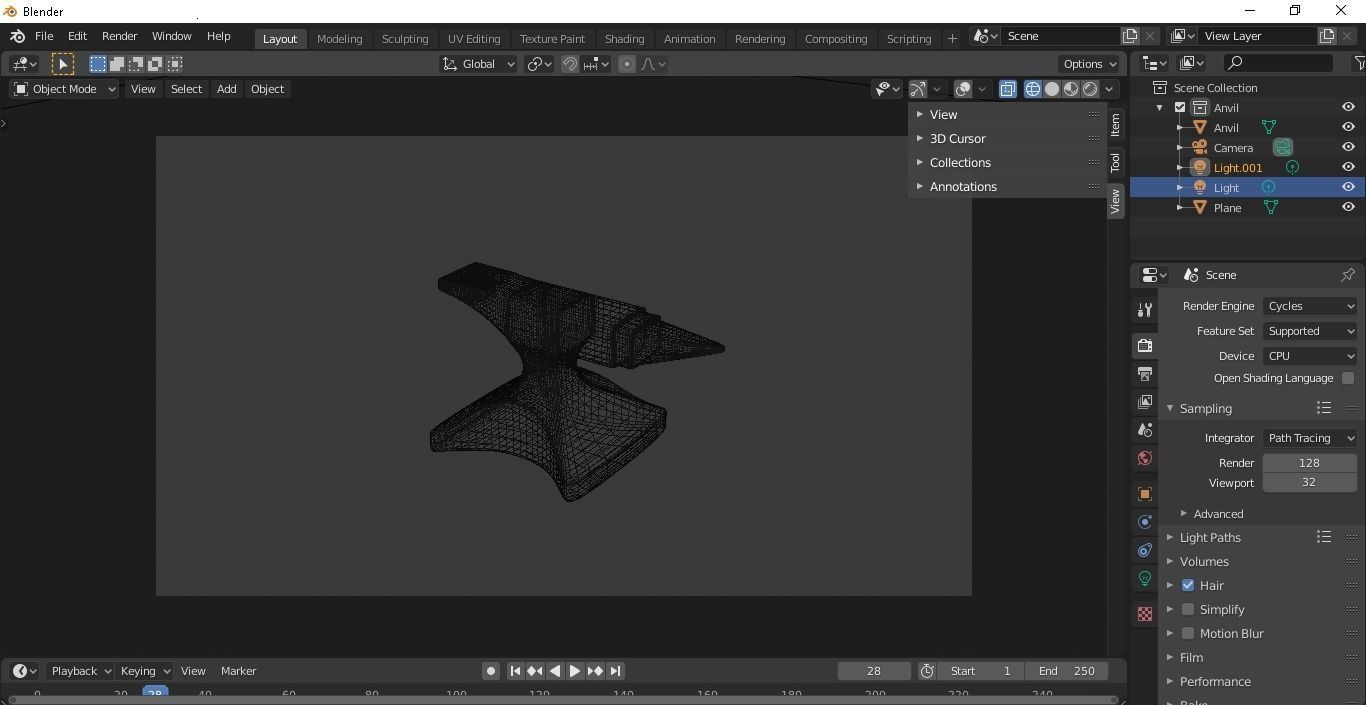Toggle auto keying record button
Image resolution: width=1366 pixels, height=705 pixels.
(491, 671)
